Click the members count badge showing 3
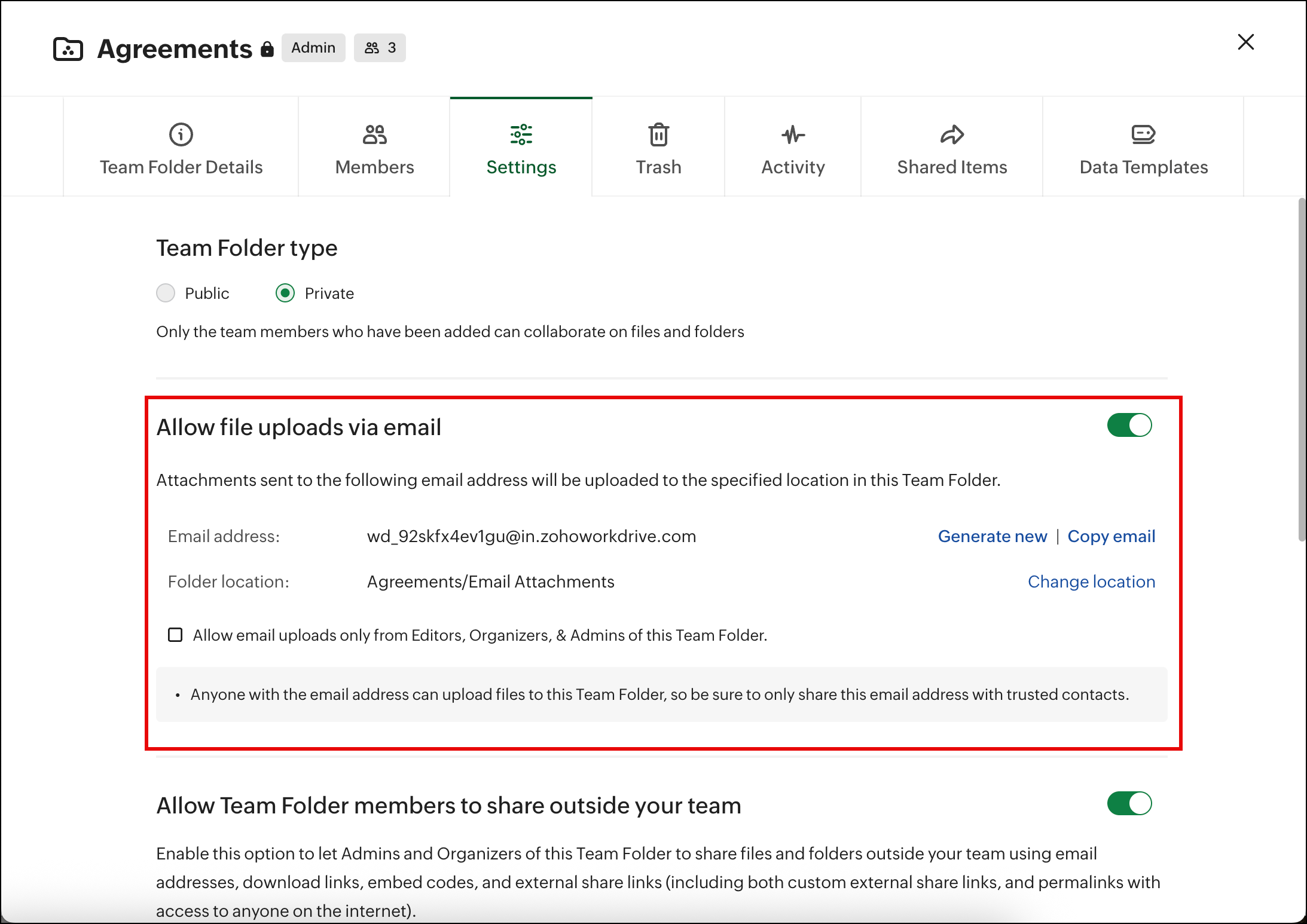This screenshot has width=1307, height=924. [380, 48]
